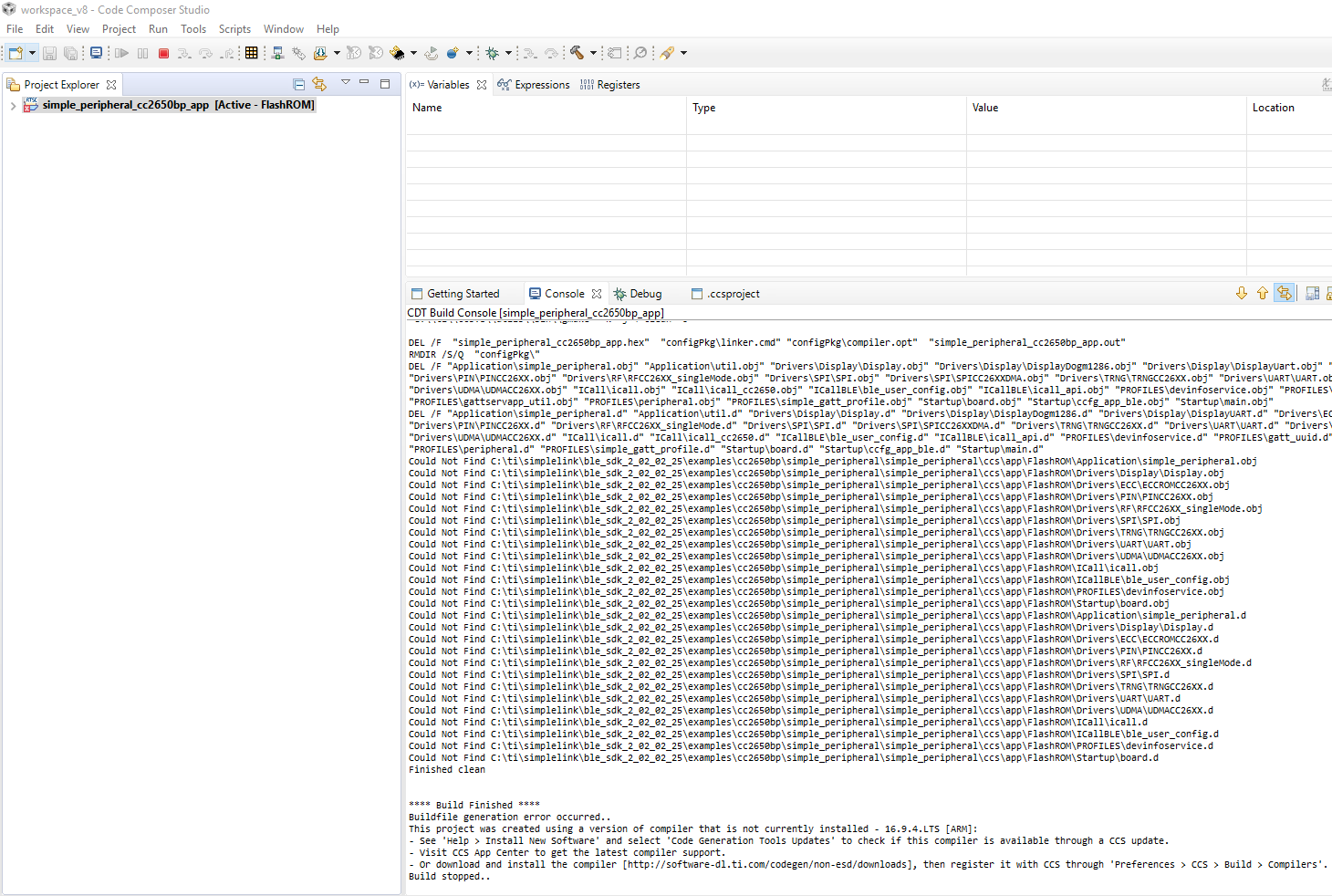Open the File menu

(x=15, y=29)
